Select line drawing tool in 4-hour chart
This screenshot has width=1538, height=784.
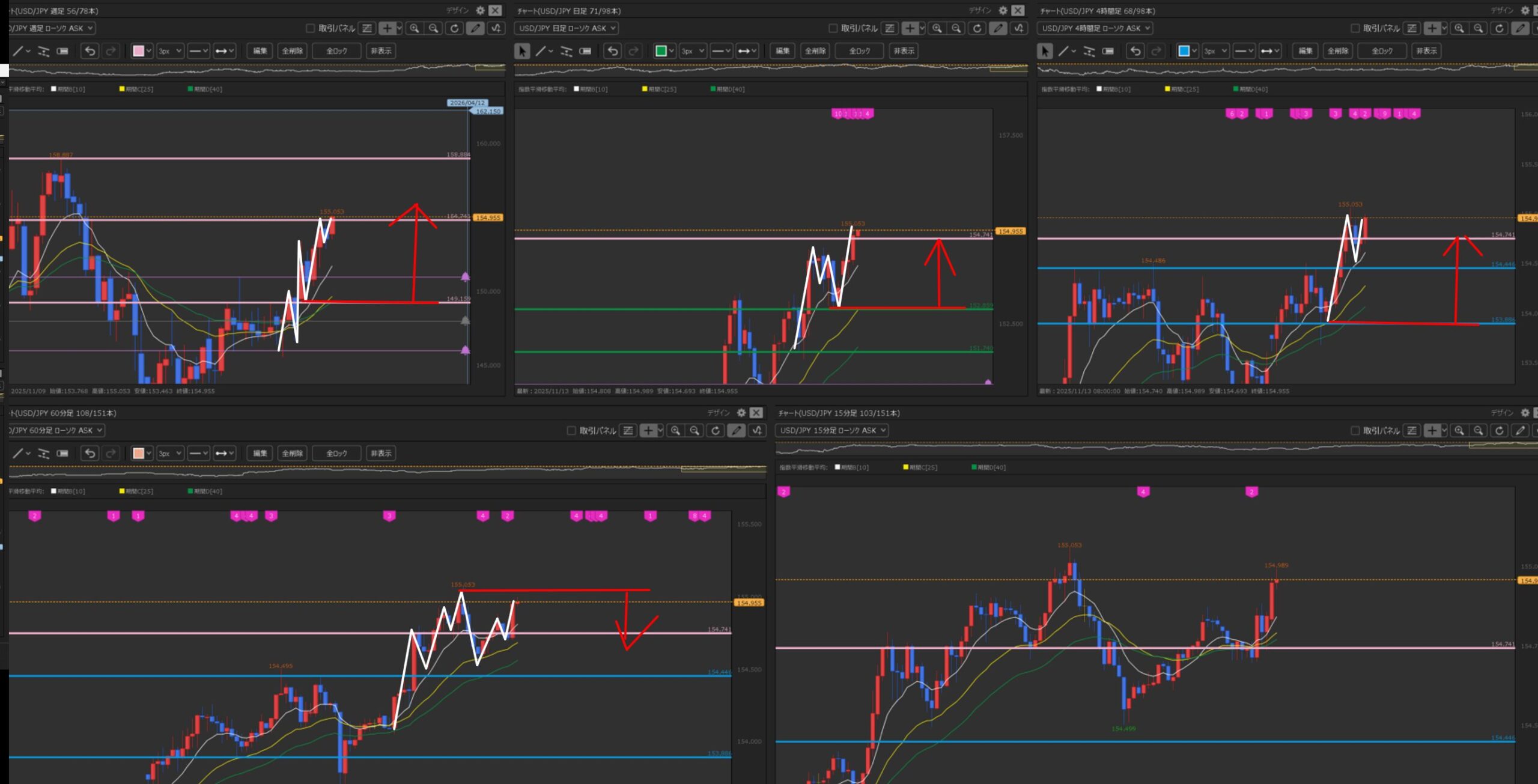[1063, 51]
